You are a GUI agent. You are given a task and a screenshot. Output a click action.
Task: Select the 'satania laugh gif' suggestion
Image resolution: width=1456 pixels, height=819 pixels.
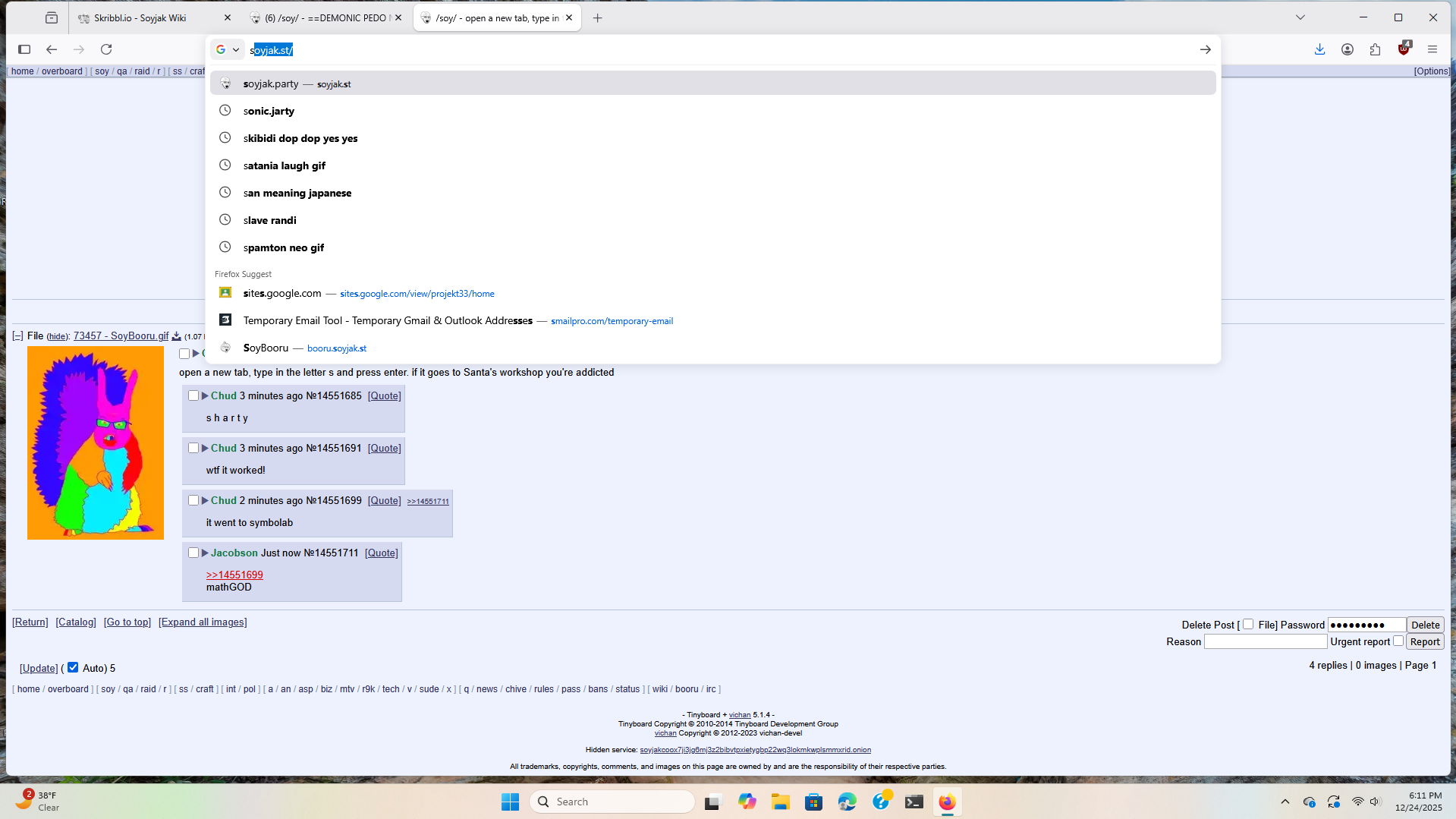coord(285,165)
